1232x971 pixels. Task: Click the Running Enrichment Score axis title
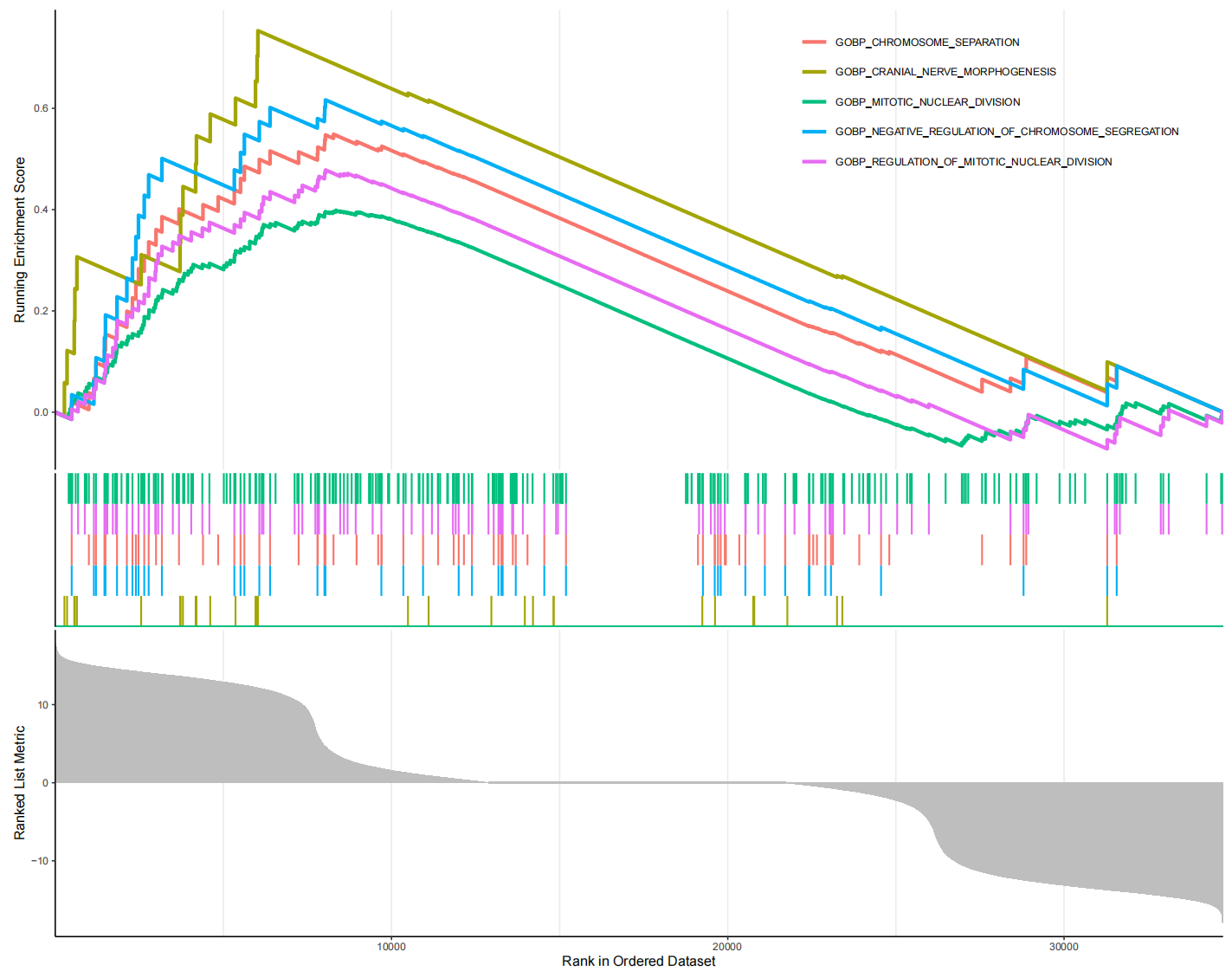[19, 240]
